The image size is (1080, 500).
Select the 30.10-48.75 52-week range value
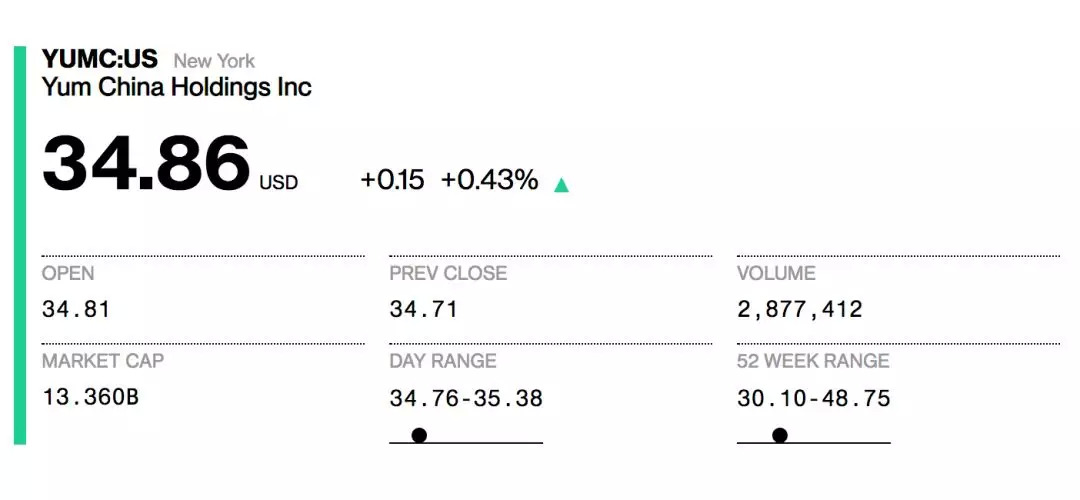click(814, 398)
